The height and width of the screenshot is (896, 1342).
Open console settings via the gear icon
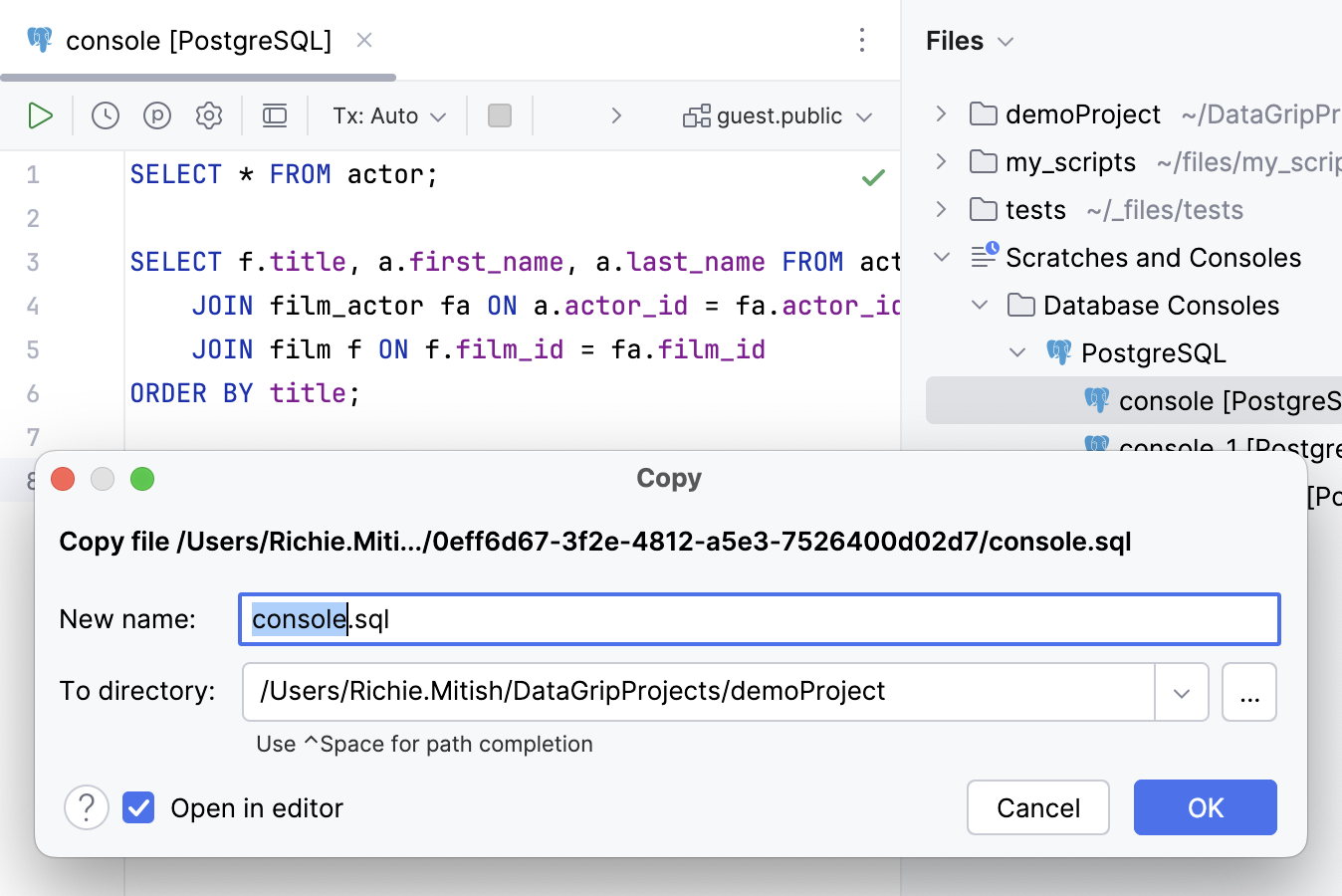pos(209,115)
